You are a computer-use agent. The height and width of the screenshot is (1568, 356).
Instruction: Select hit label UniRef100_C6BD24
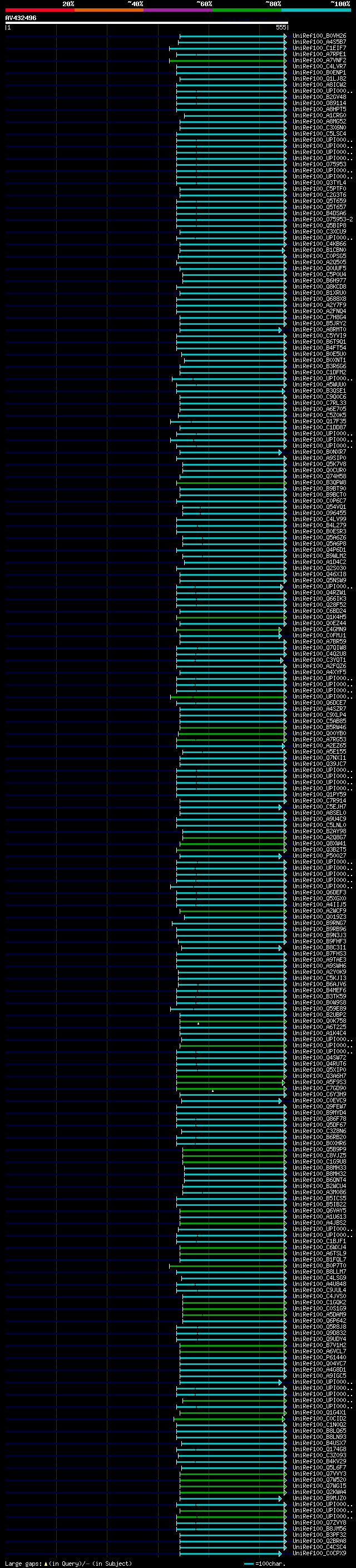click(319, 611)
